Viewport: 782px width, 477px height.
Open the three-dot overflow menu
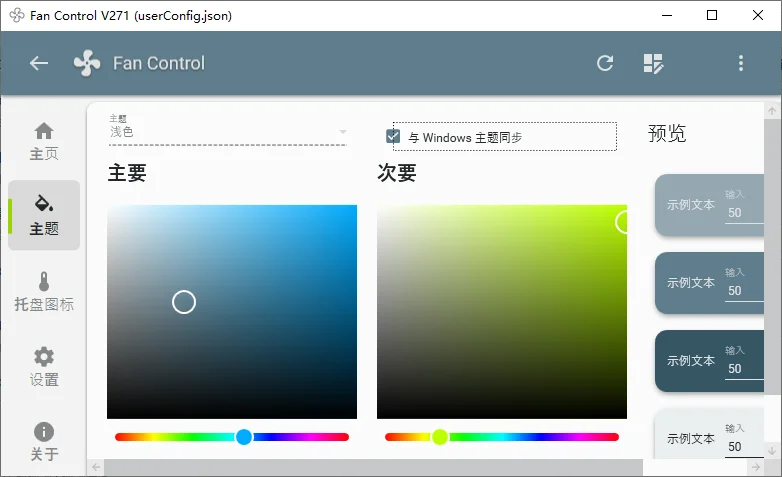[x=741, y=63]
